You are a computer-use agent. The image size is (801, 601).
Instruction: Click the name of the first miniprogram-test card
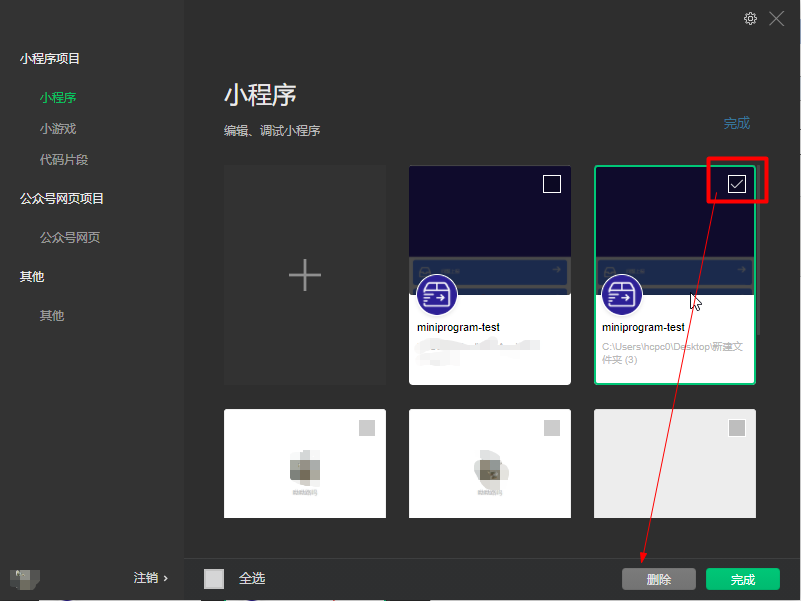click(x=458, y=327)
